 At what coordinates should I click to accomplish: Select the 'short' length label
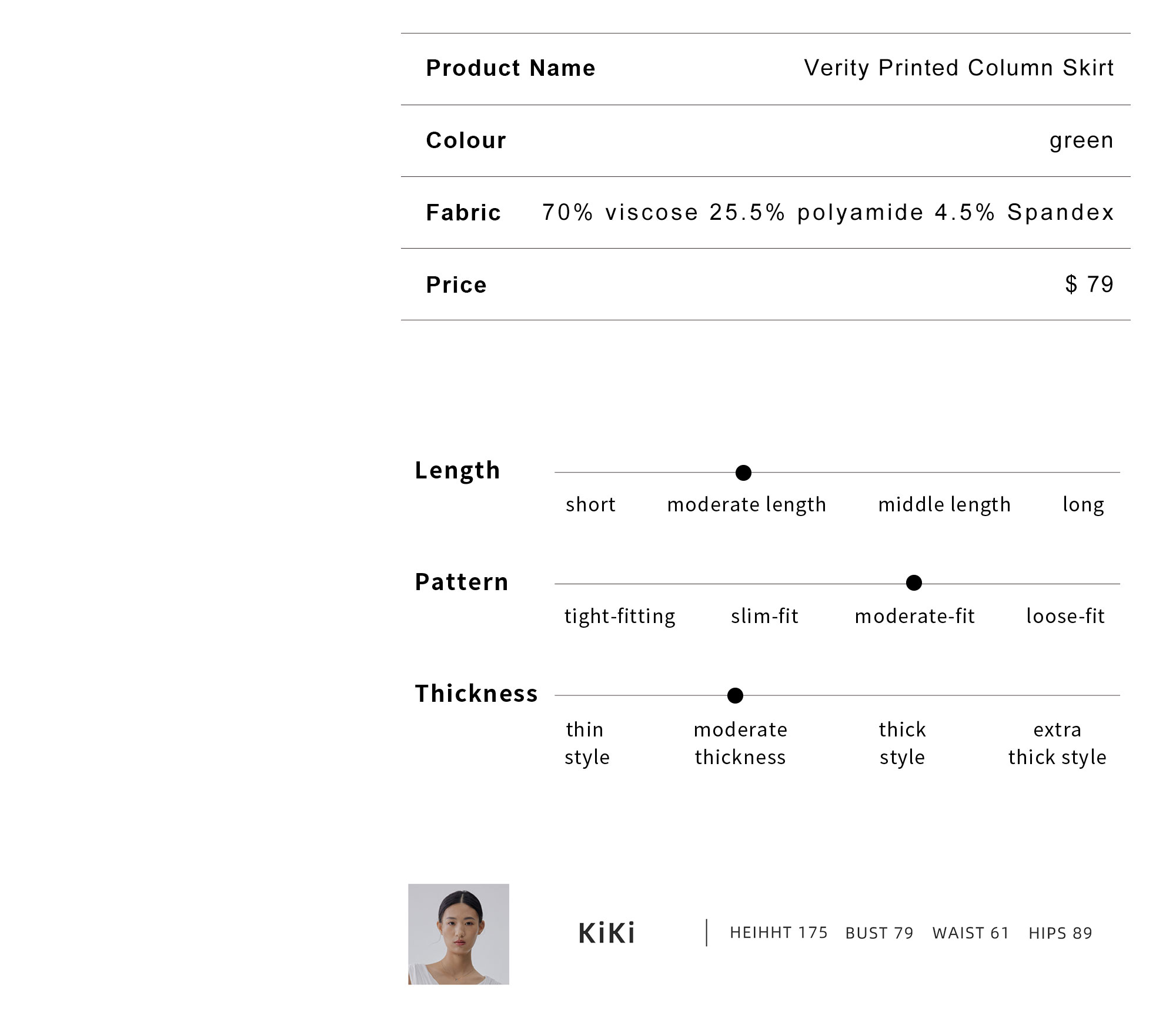point(590,504)
